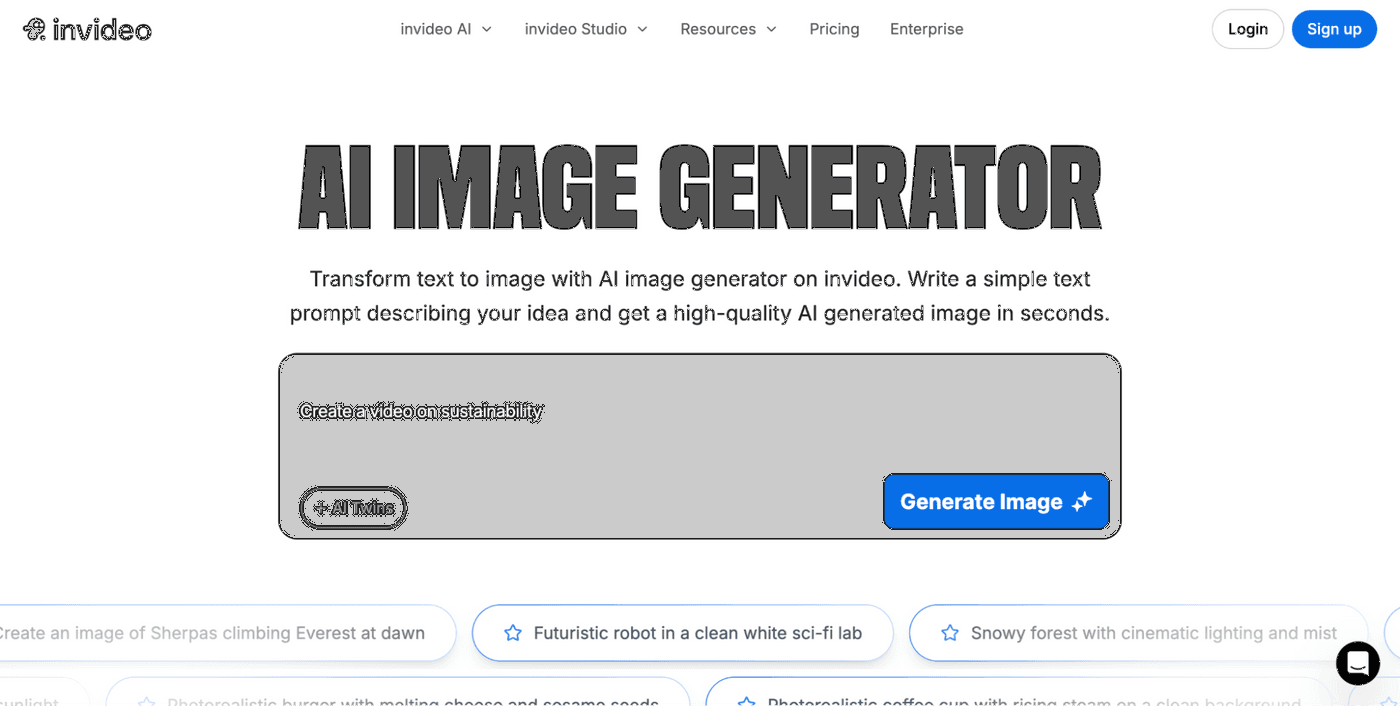
Task: Click the invideo logo icon
Action: pyautogui.click(x=35, y=29)
